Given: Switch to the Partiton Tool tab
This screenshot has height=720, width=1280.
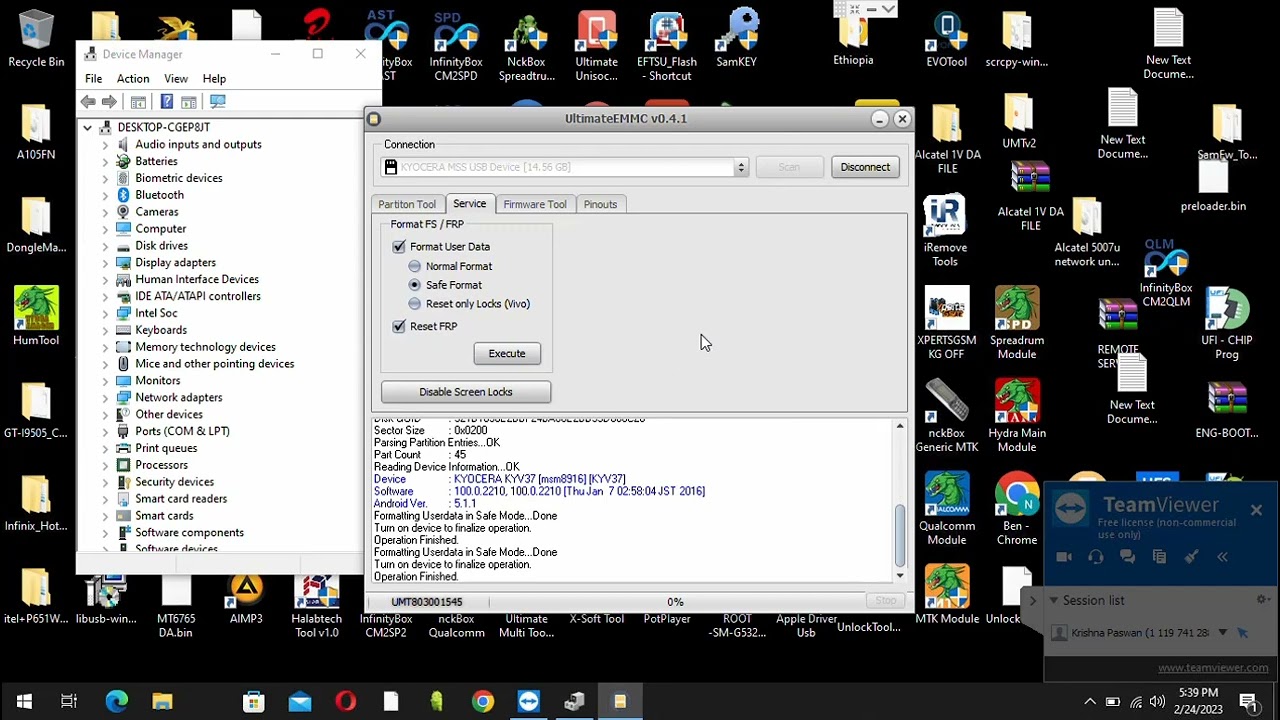Looking at the screenshot, I should (407, 204).
